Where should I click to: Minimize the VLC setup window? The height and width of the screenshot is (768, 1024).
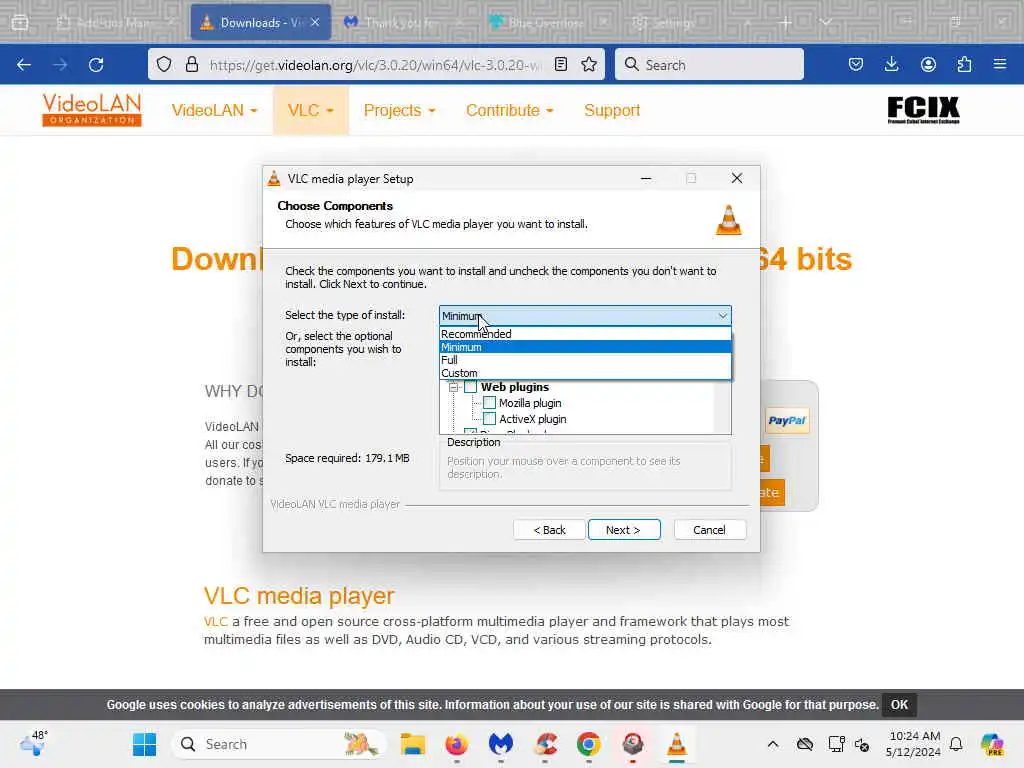(x=646, y=178)
